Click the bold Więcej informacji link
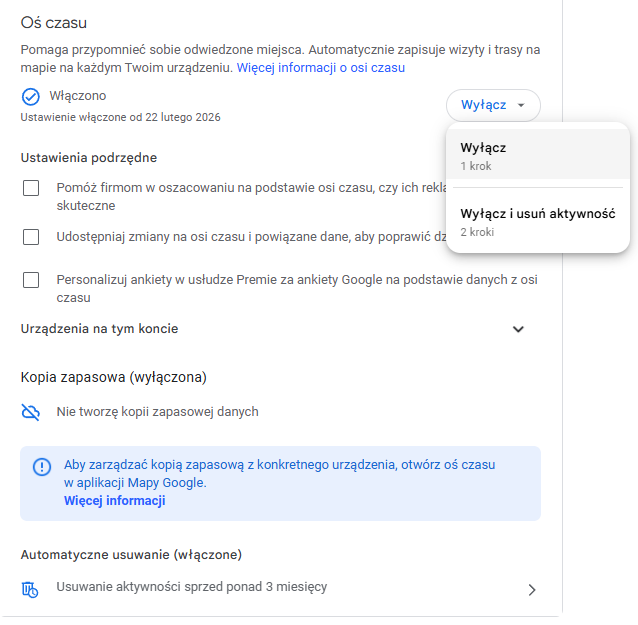Screen dimensions: 638x625 click(114, 501)
